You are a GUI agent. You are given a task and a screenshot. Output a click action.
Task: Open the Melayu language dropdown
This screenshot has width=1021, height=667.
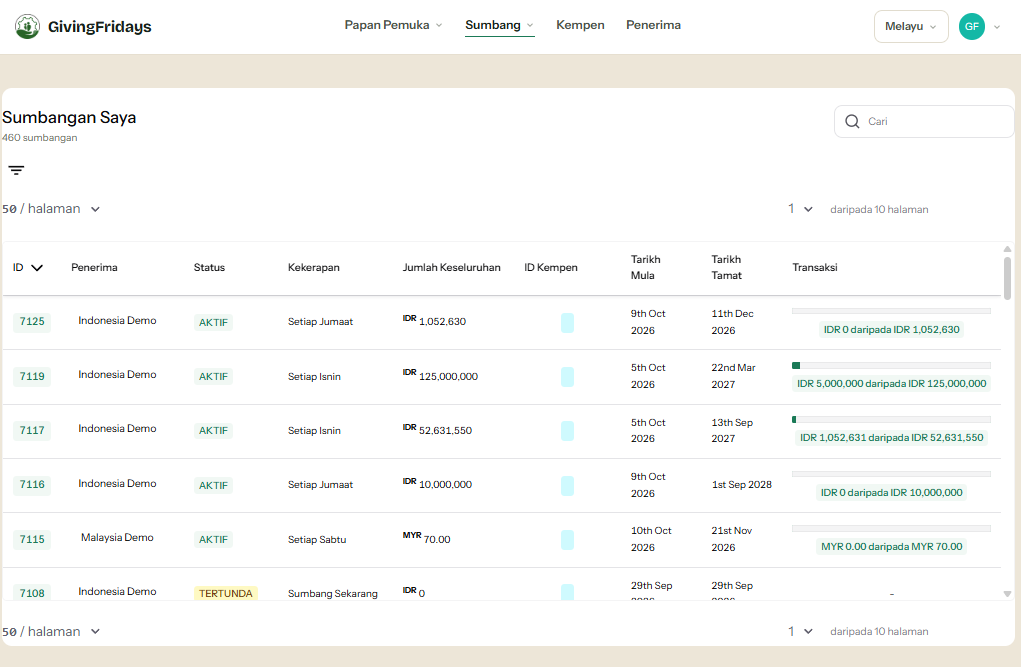[911, 27]
